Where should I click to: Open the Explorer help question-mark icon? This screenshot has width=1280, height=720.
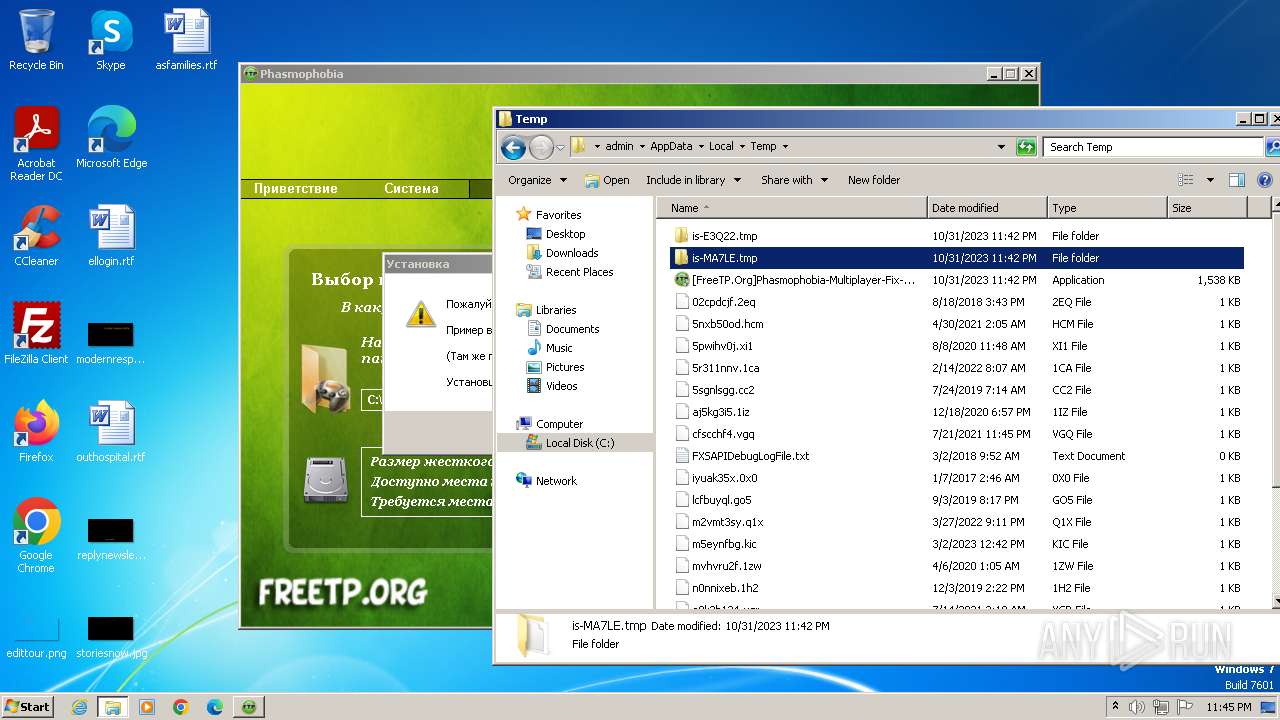(1264, 180)
